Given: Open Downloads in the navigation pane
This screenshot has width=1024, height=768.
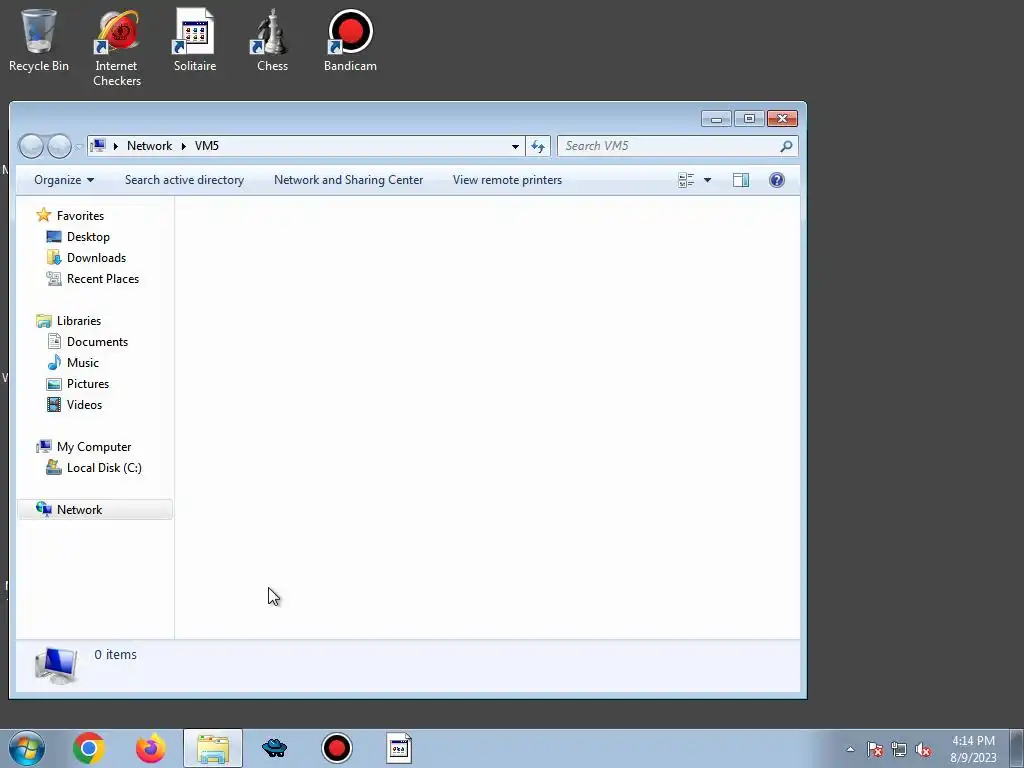Looking at the screenshot, I should click(x=96, y=257).
